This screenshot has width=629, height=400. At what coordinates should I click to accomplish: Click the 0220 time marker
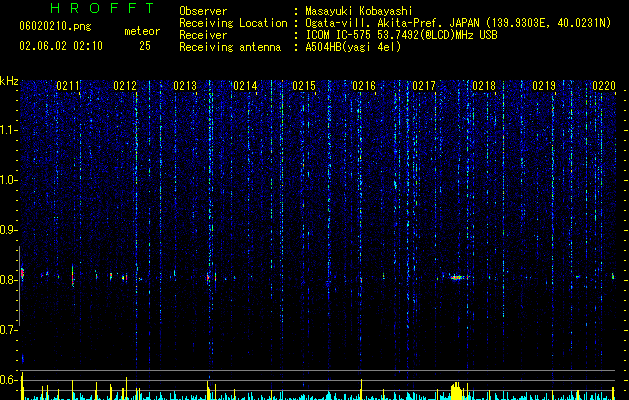(604, 86)
